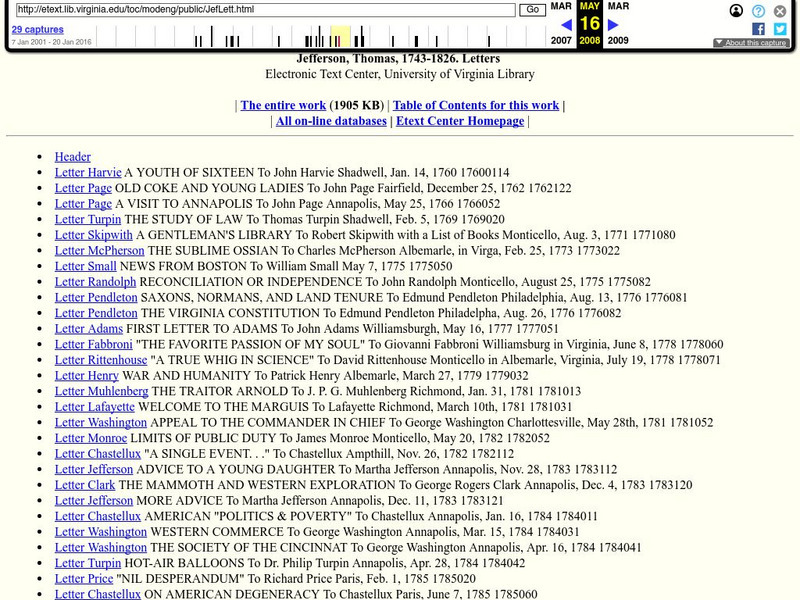
Task: Open The entire work link
Action: [x=283, y=105]
